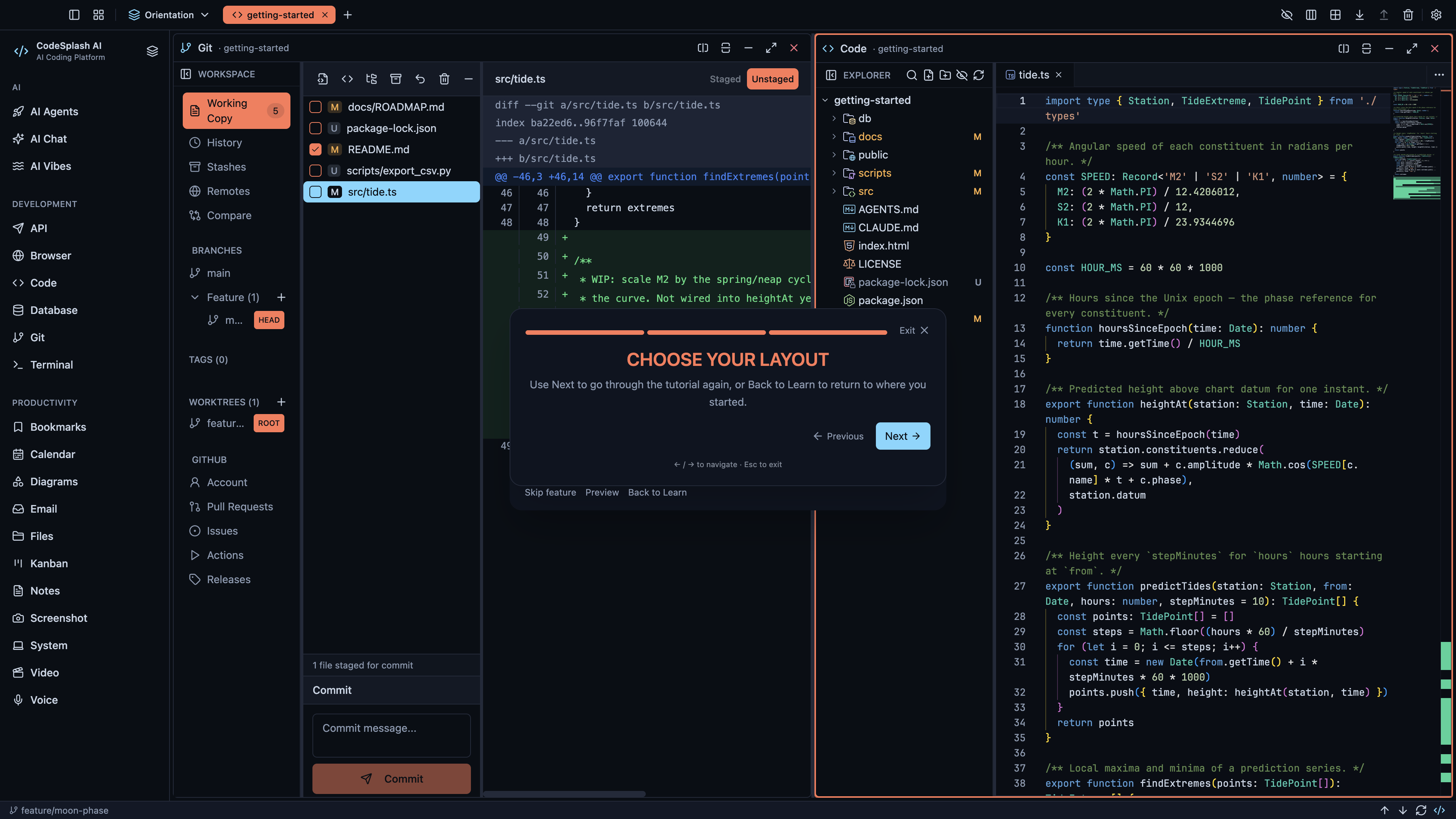Uncheck the README.md staged checkbox
Viewport: 1456px width, 819px height.
(315, 149)
